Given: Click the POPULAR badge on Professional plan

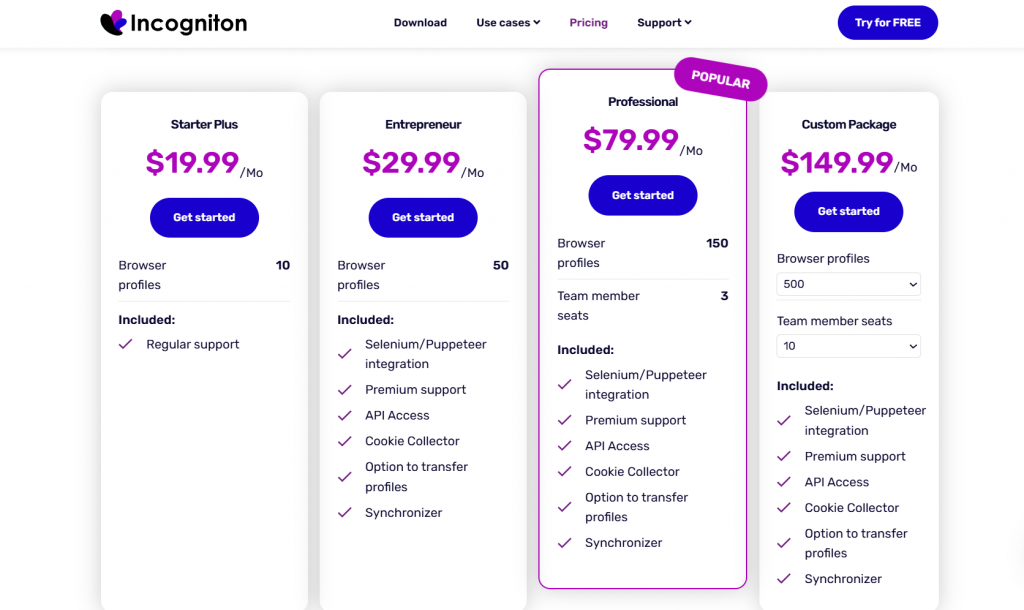Looking at the screenshot, I should point(720,80).
